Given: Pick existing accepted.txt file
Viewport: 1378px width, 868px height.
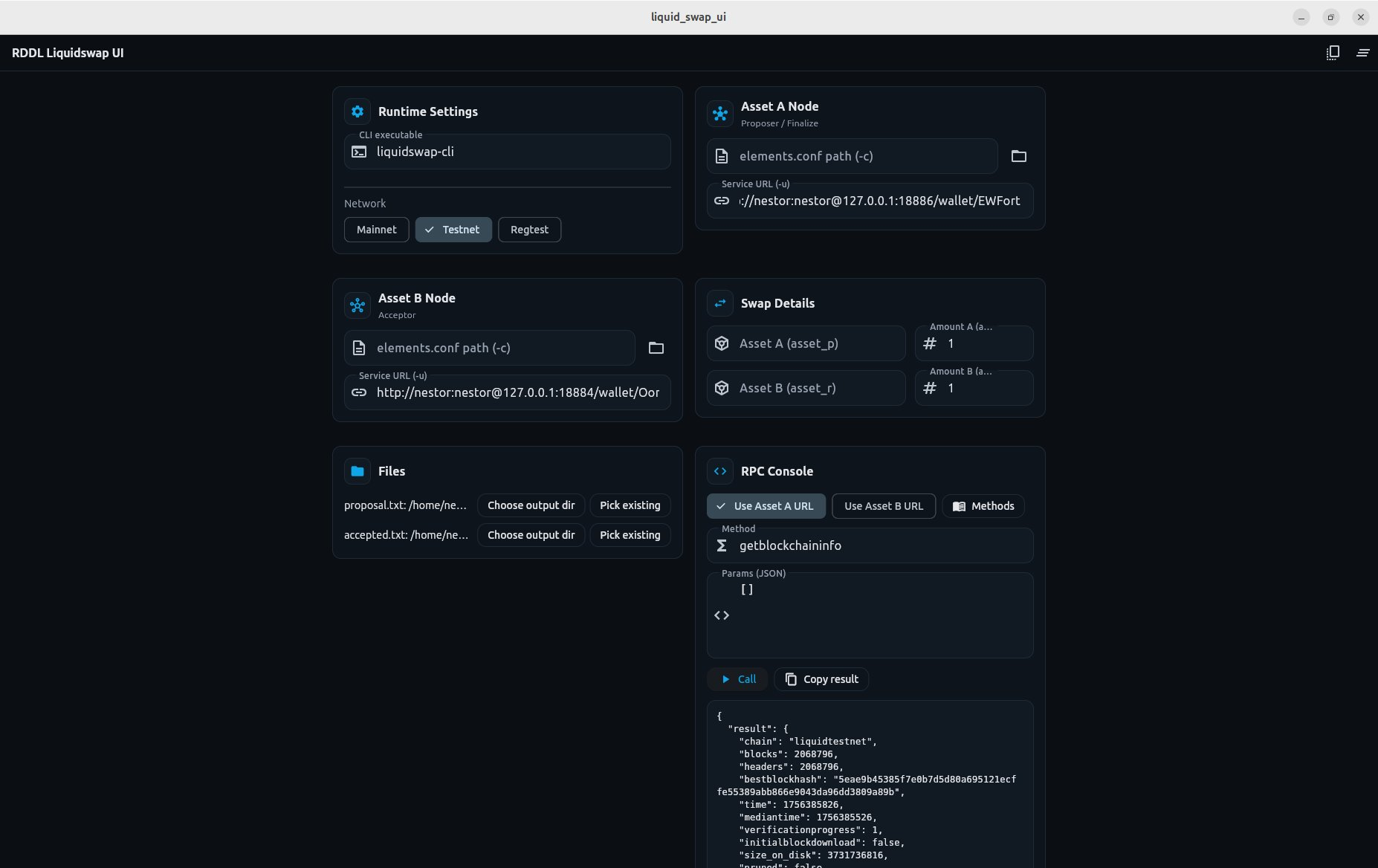Looking at the screenshot, I should [630, 535].
